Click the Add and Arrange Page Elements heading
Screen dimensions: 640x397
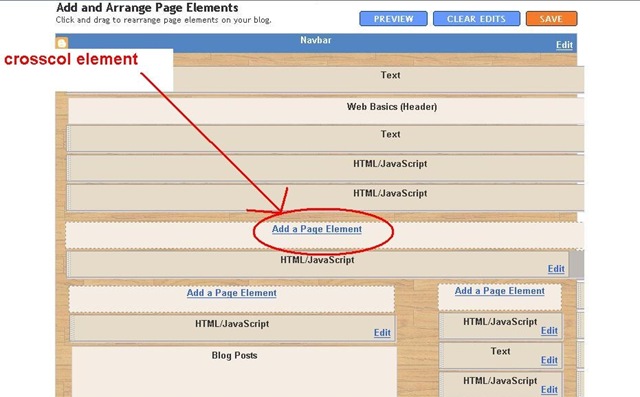147,7
